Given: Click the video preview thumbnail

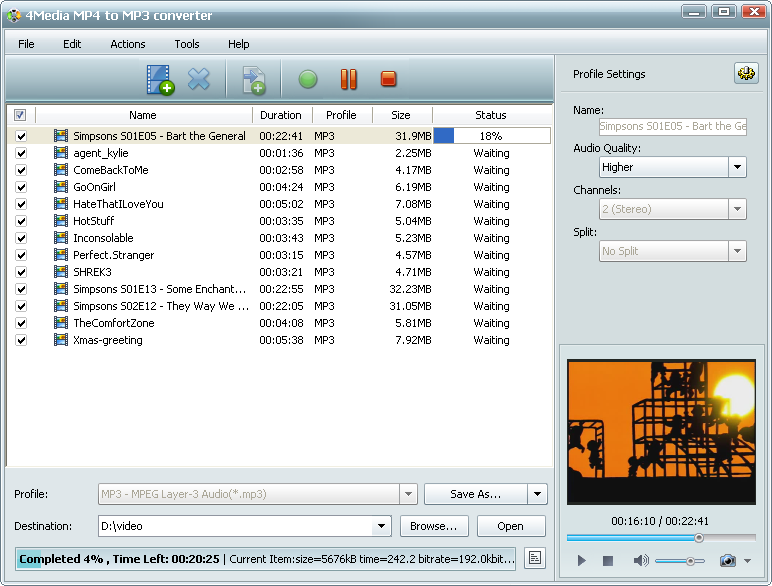Looking at the screenshot, I should tap(661, 432).
